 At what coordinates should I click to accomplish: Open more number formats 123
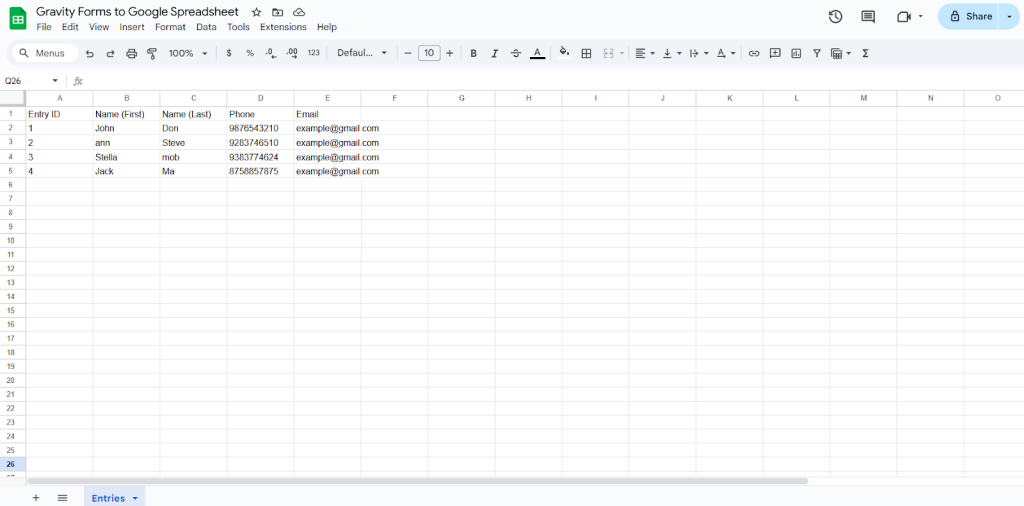coord(313,54)
